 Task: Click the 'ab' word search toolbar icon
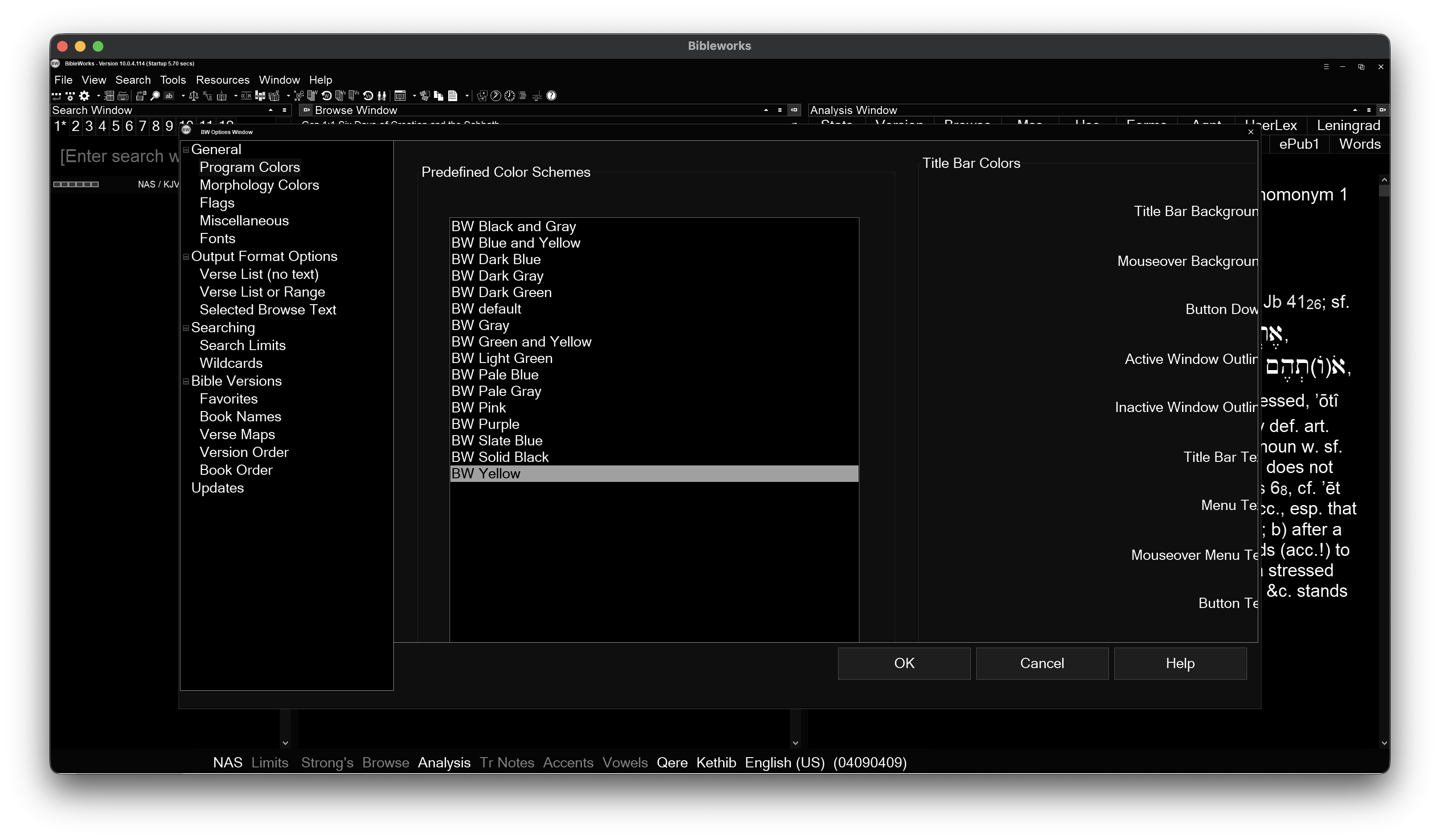168,96
